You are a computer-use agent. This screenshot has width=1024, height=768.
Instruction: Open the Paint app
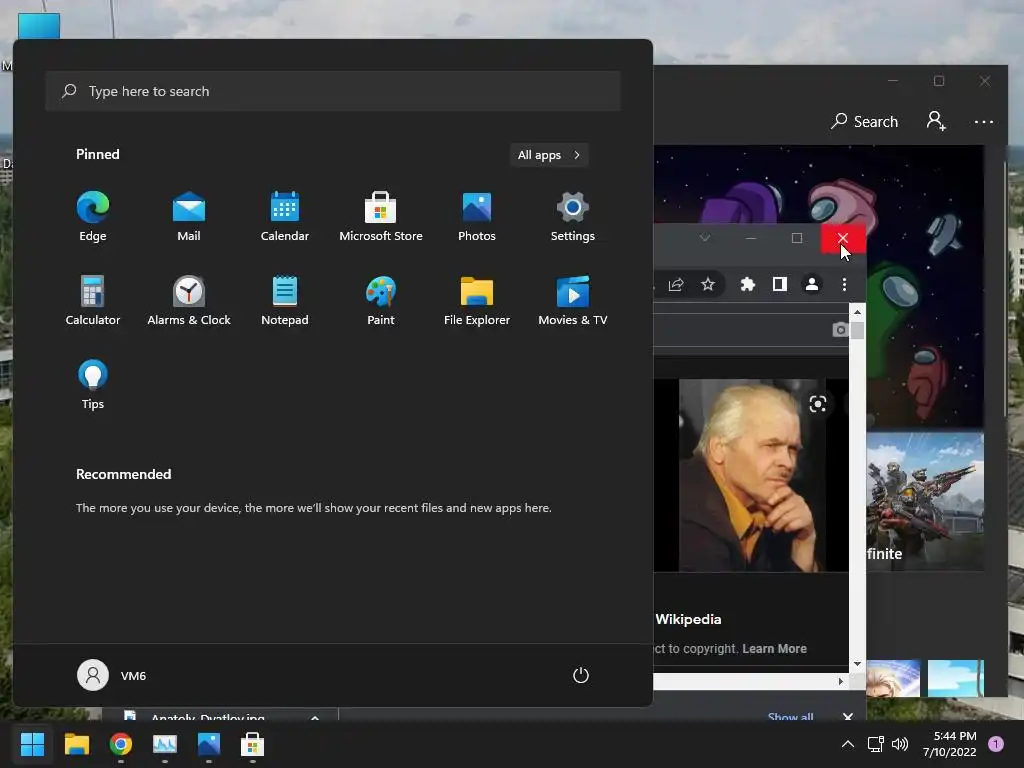381,301
